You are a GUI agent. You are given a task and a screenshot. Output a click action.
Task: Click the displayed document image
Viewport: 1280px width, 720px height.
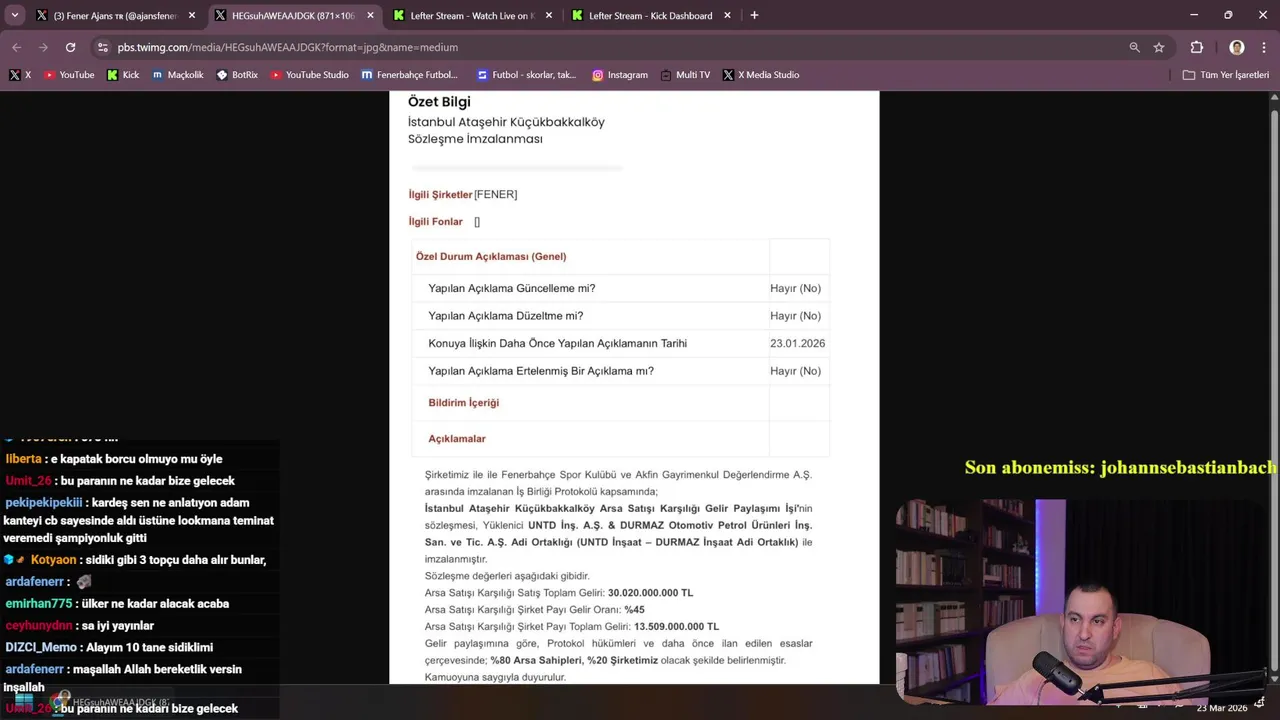click(x=634, y=388)
